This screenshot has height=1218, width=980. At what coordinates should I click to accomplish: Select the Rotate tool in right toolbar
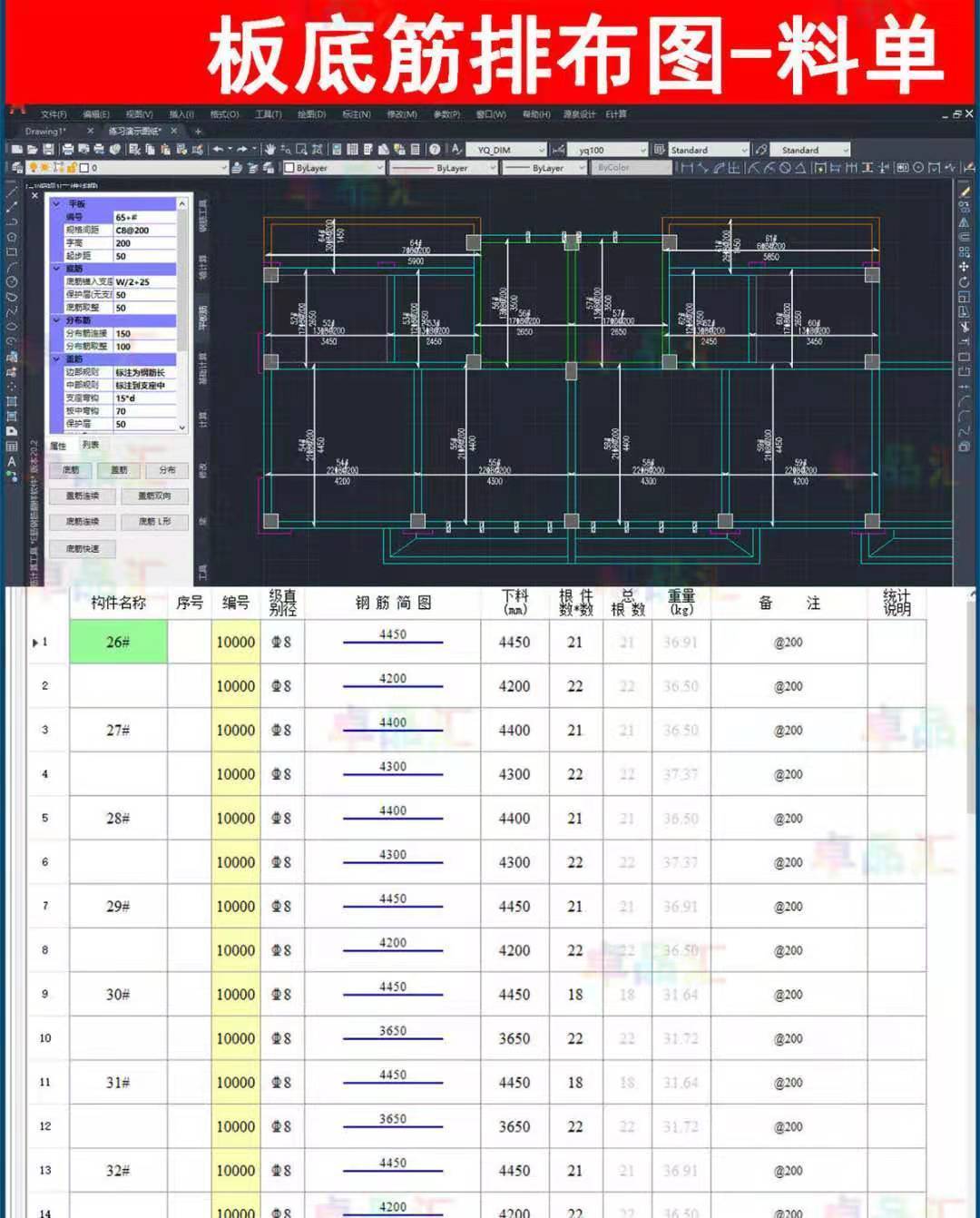click(x=964, y=281)
